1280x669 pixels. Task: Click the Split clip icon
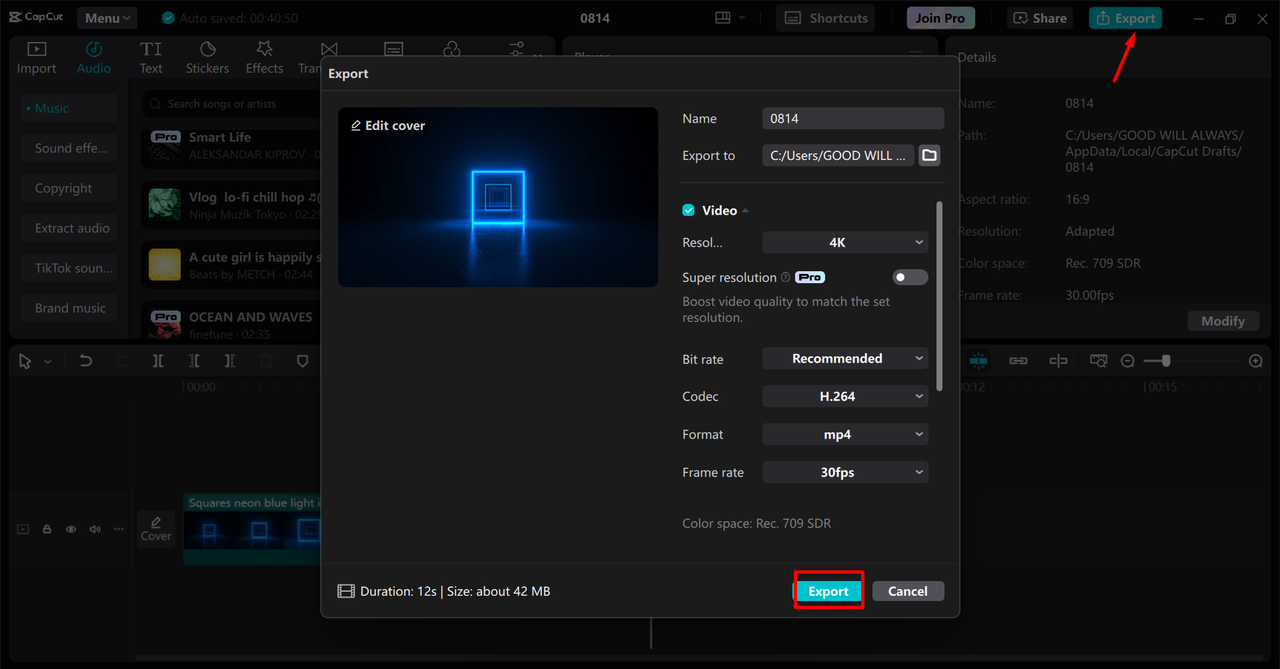(x=158, y=361)
